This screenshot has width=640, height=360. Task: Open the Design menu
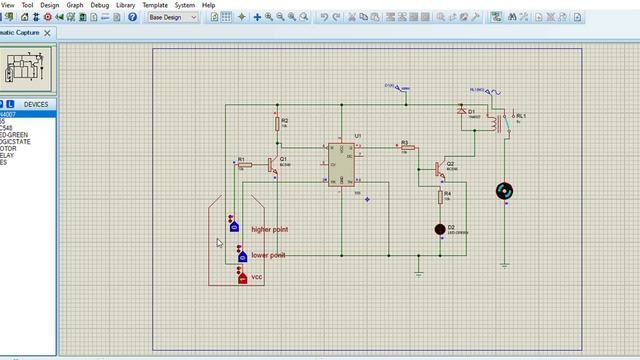50,5
